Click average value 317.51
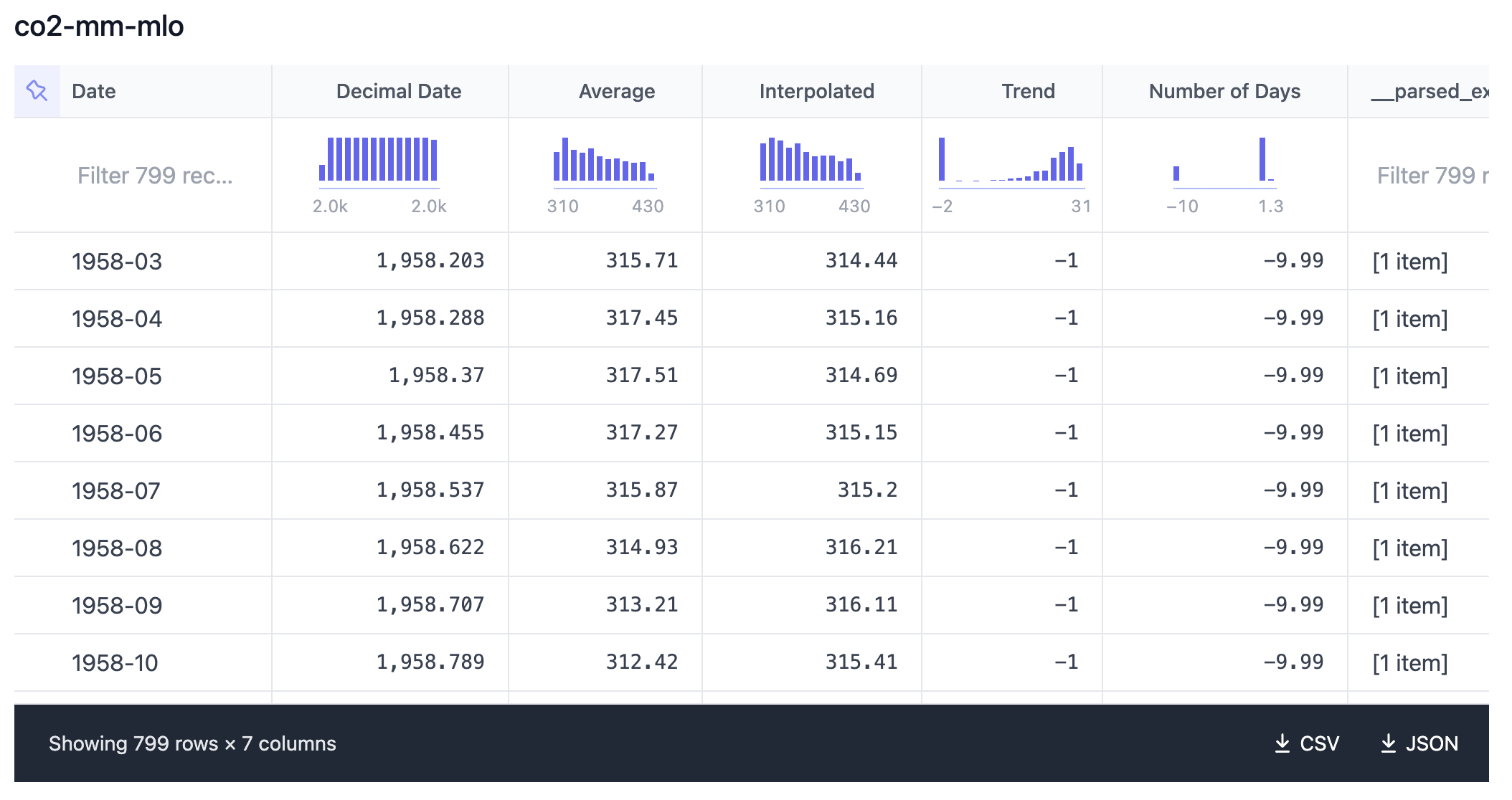1512x800 pixels. pyautogui.click(x=642, y=375)
